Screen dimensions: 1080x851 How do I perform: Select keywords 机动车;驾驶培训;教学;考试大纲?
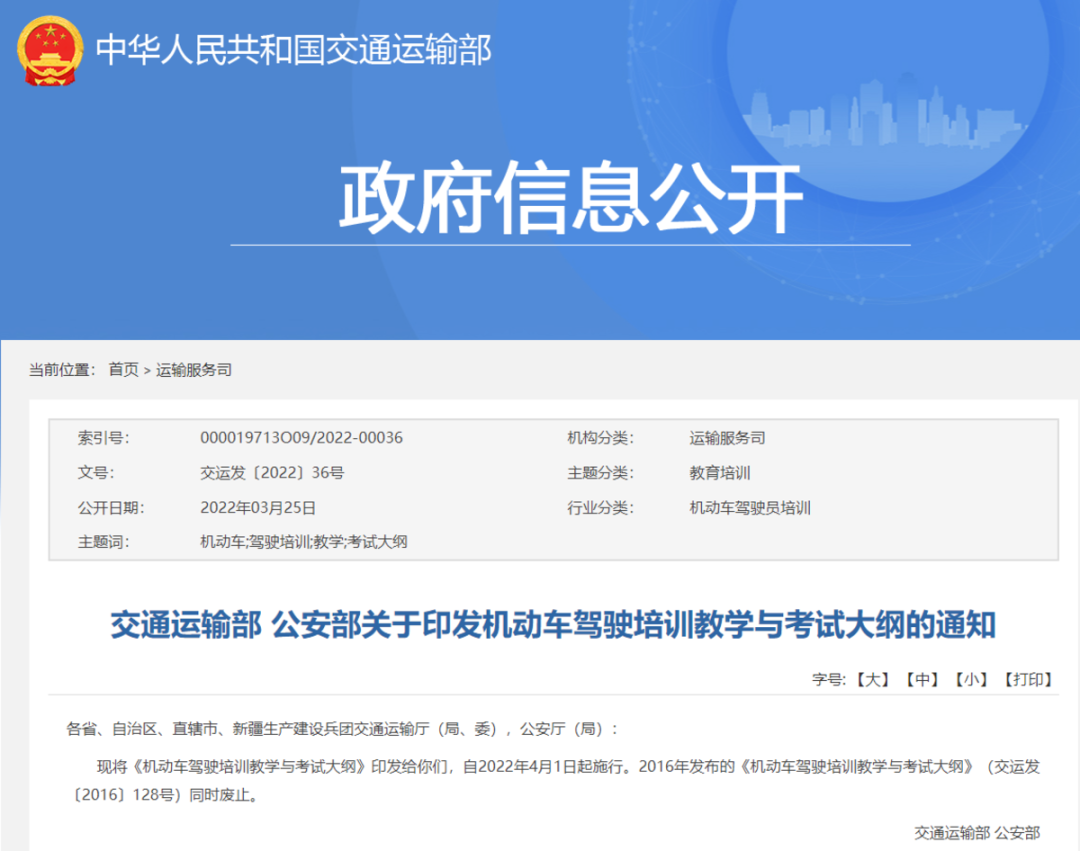[x=304, y=542]
